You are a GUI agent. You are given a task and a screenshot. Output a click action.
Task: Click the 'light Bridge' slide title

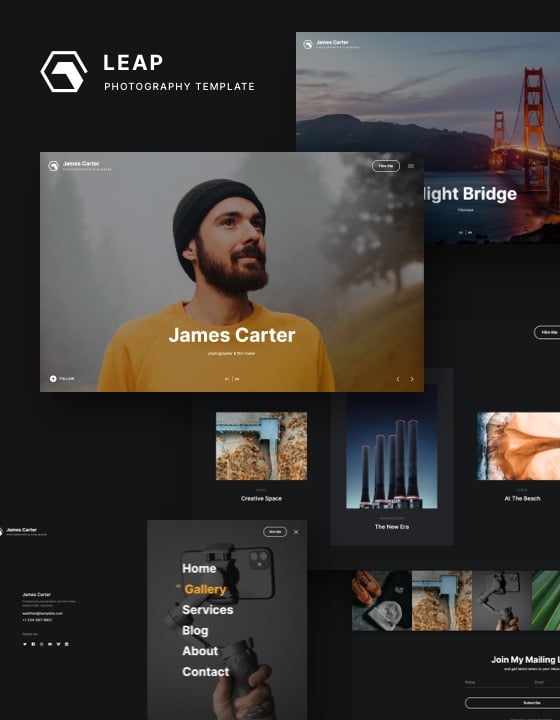pos(469,194)
